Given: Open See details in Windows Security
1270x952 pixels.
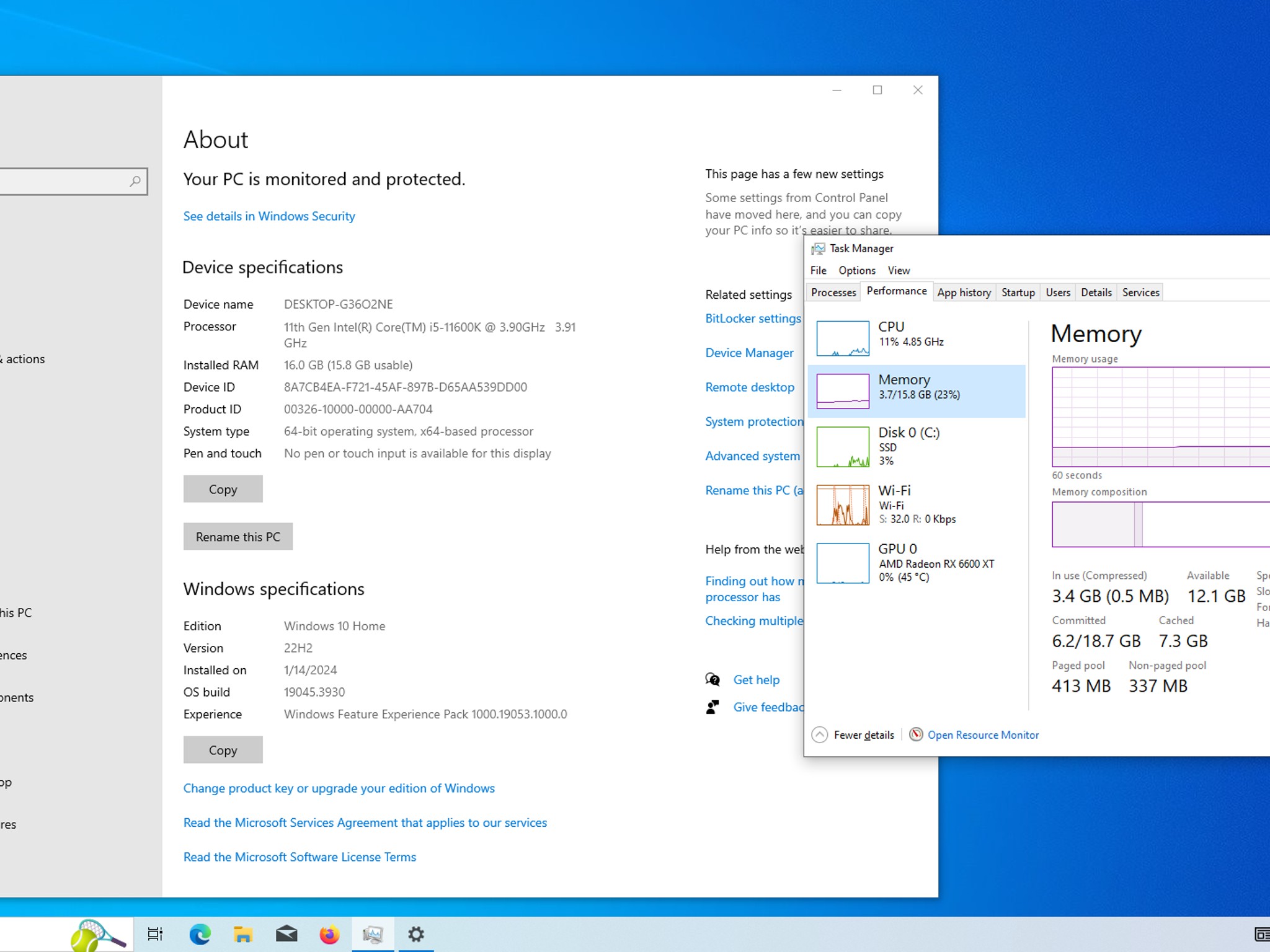Looking at the screenshot, I should tap(269, 216).
